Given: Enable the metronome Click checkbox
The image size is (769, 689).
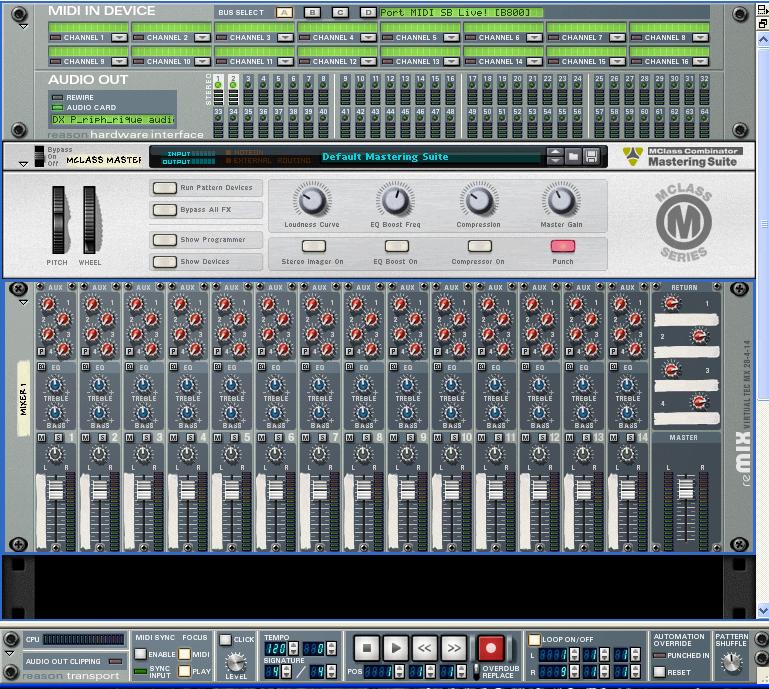Looking at the screenshot, I should point(225,639).
